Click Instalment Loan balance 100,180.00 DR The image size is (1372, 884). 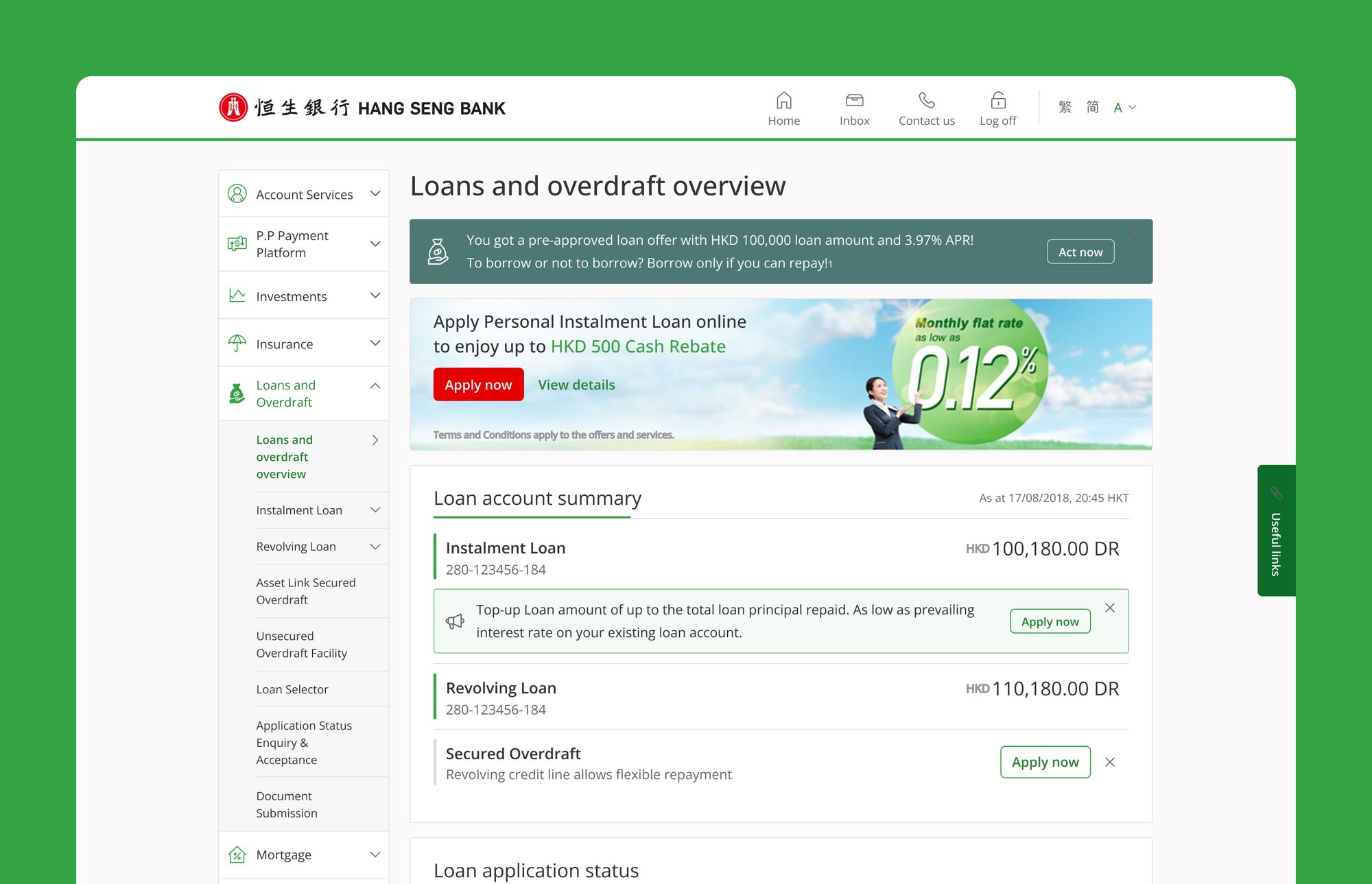tap(1043, 549)
